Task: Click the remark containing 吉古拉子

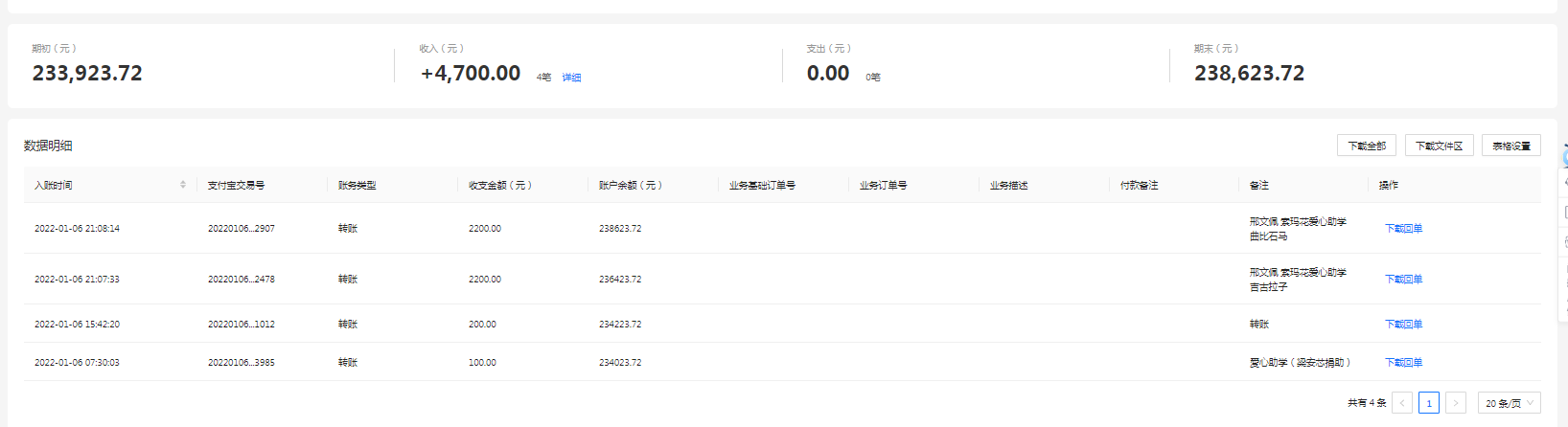Action: coord(1298,280)
